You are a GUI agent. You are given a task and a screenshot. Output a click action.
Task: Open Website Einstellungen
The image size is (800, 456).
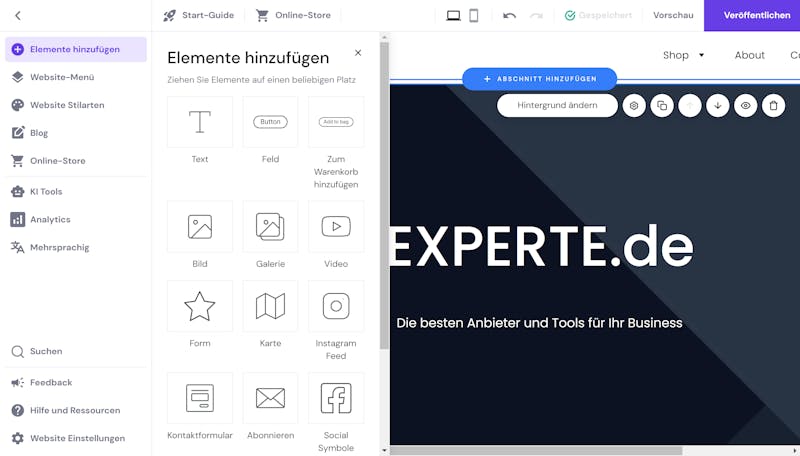[77, 438]
